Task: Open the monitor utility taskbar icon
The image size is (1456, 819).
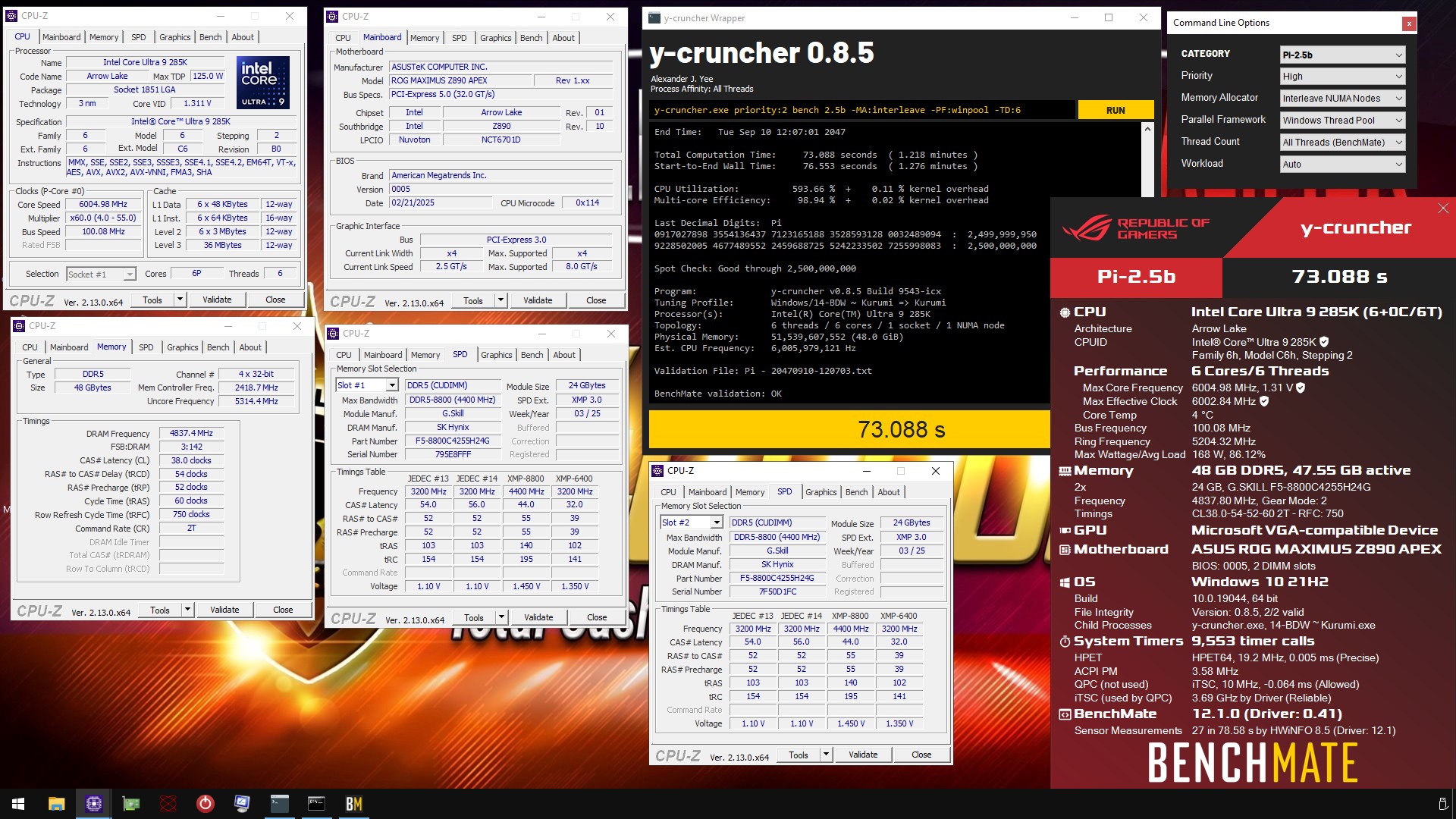Action: tap(243, 804)
